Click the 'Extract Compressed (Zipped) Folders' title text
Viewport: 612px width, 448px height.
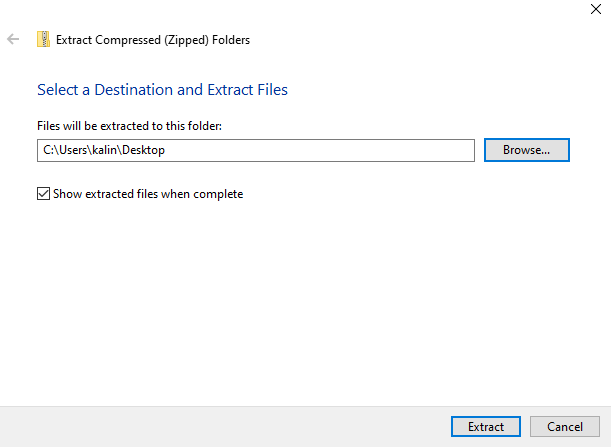[153, 40]
